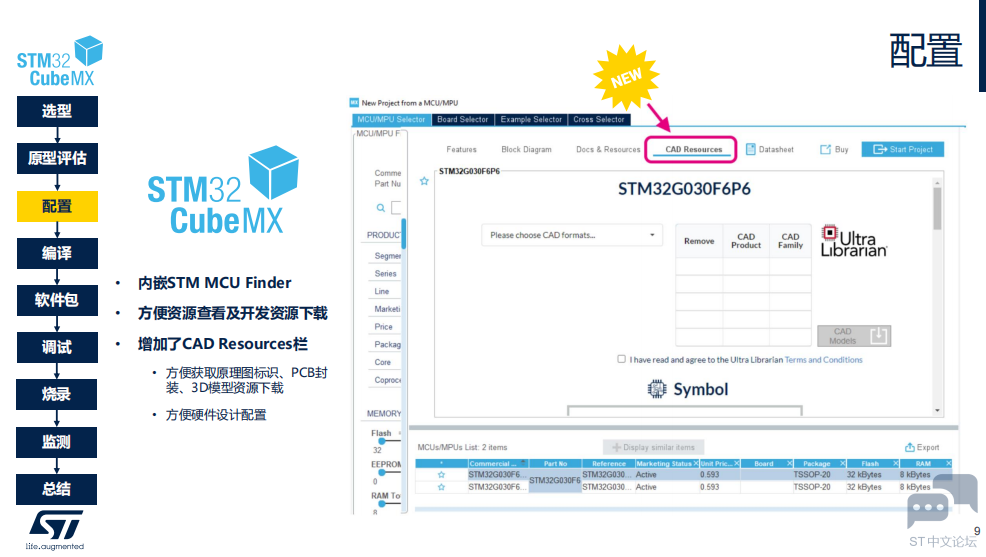The width and height of the screenshot is (986, 557).
Task: Click the star favorite icon beside STM32G030F6P6 title
Action: click(424, 181)
